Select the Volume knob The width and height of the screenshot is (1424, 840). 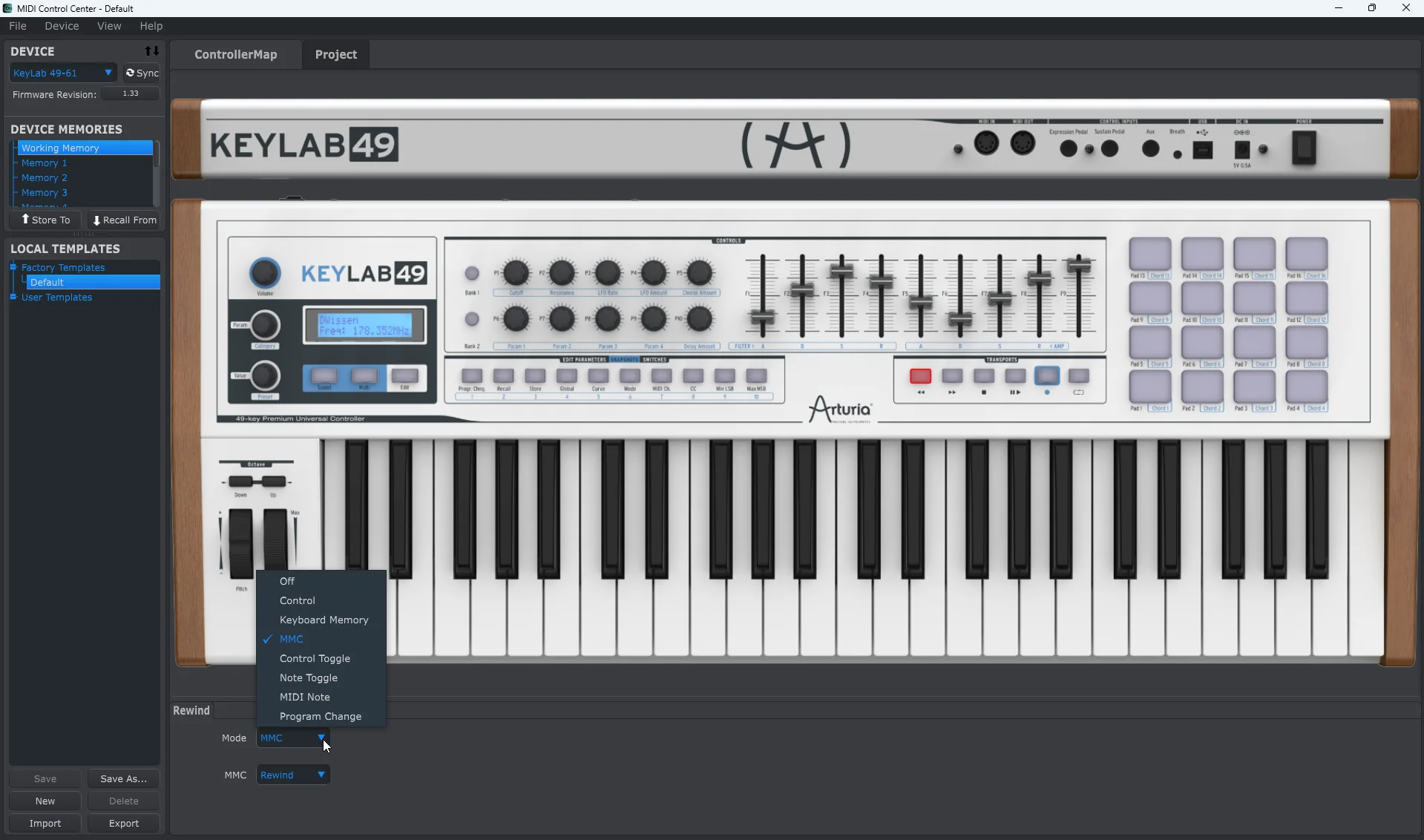pos(265,273)
